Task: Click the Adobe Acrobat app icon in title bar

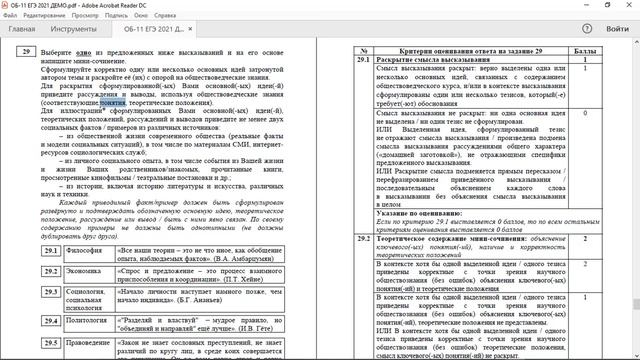Action: pyautogui.click(x=4, y=5)
